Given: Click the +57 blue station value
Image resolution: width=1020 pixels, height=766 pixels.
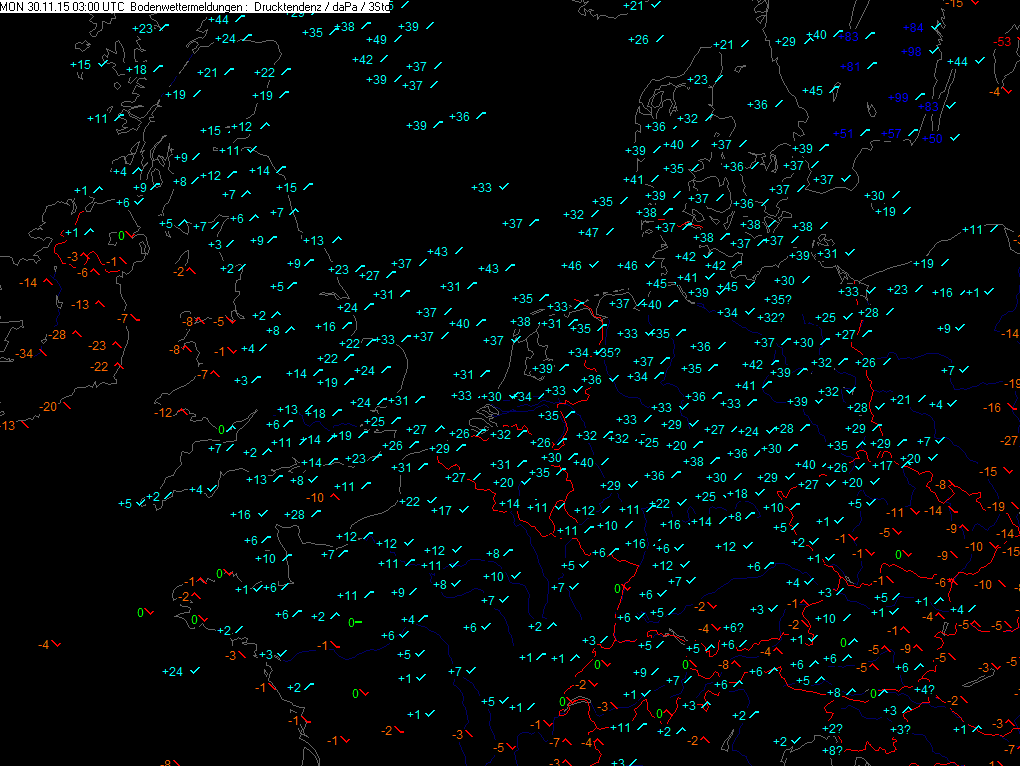Looking at the screenshot, I should [891, 134].
